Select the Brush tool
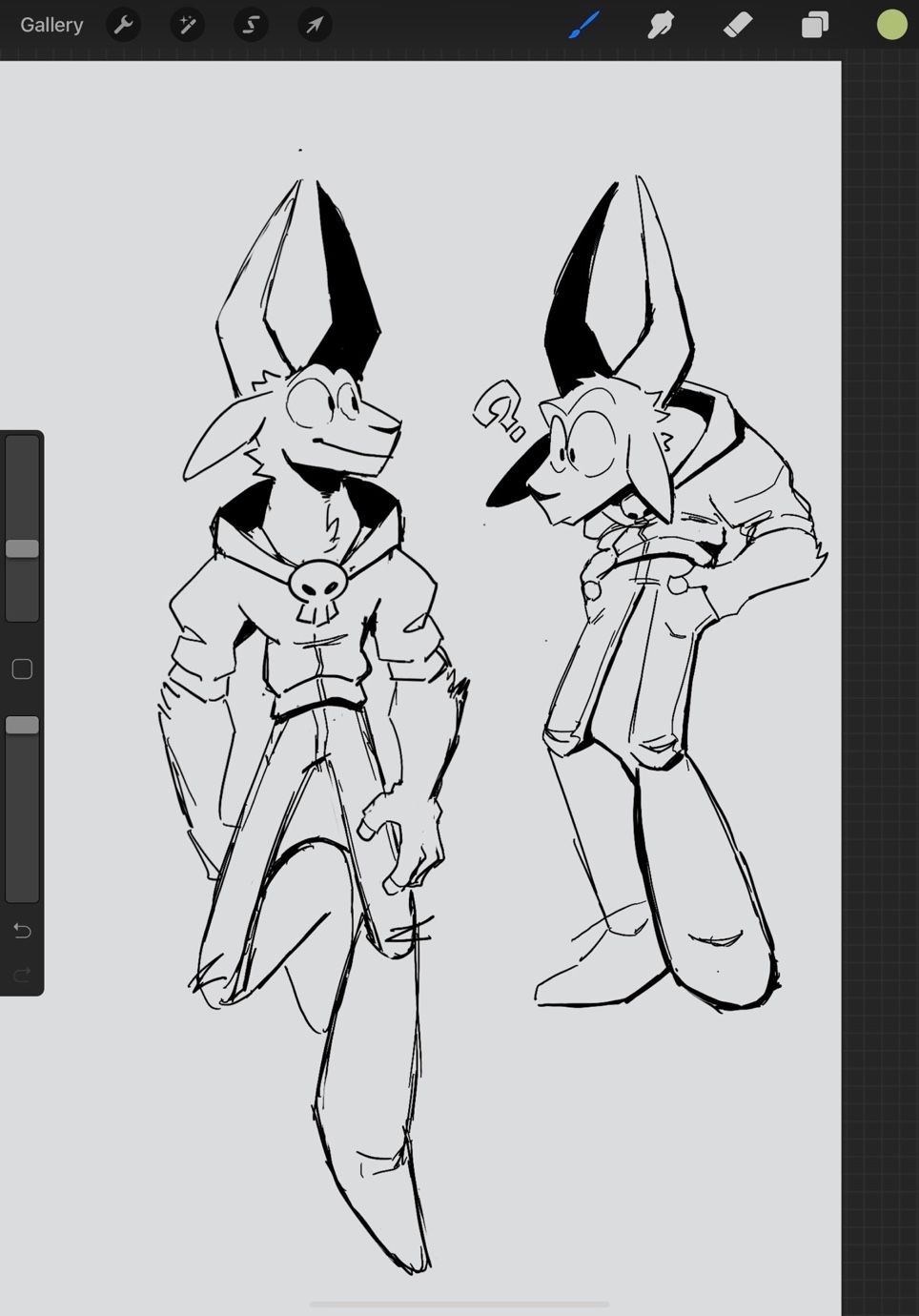The image size is (919, 1316). coord(583,25)
